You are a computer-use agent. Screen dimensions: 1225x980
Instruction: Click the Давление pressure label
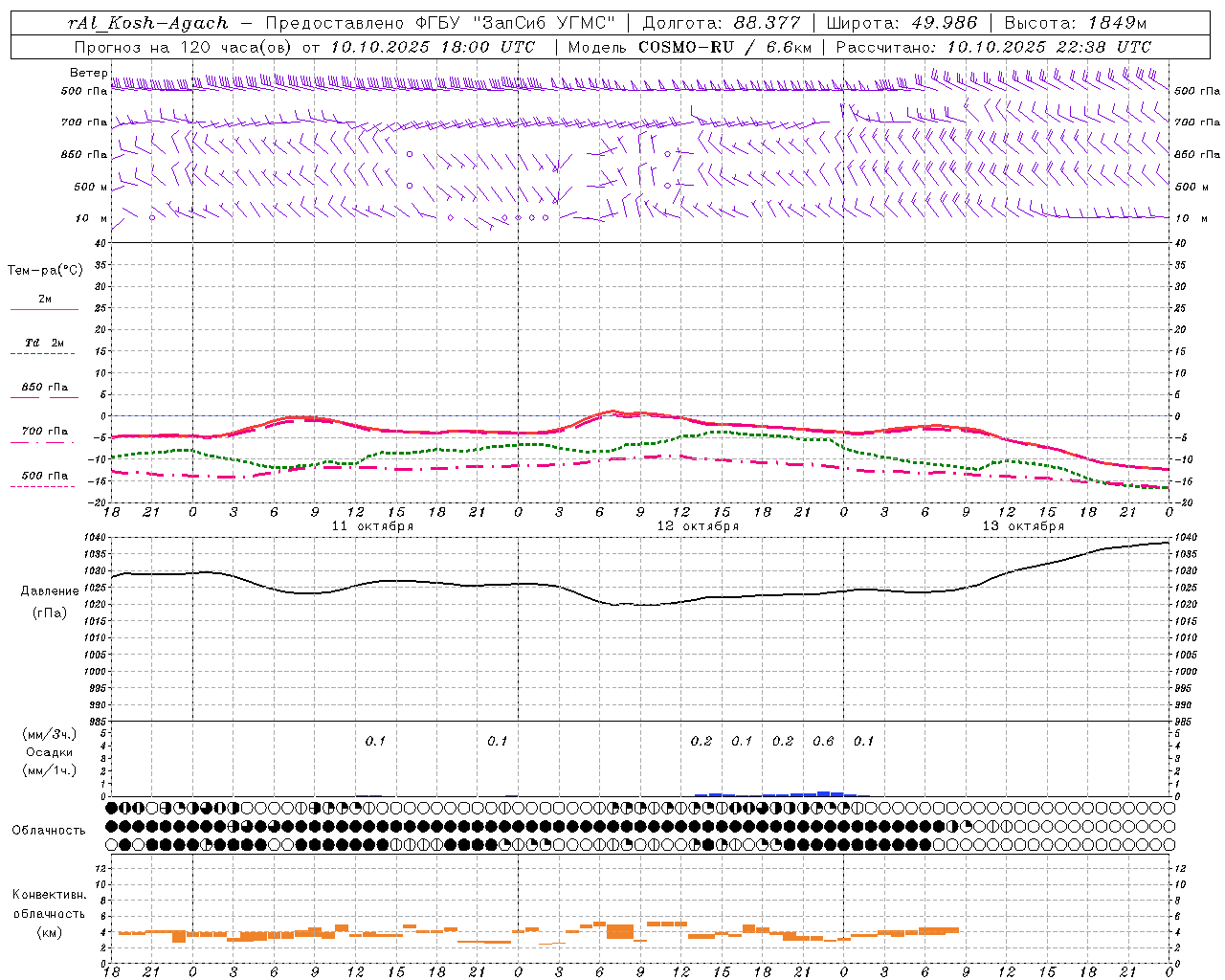tap(50, 591)
